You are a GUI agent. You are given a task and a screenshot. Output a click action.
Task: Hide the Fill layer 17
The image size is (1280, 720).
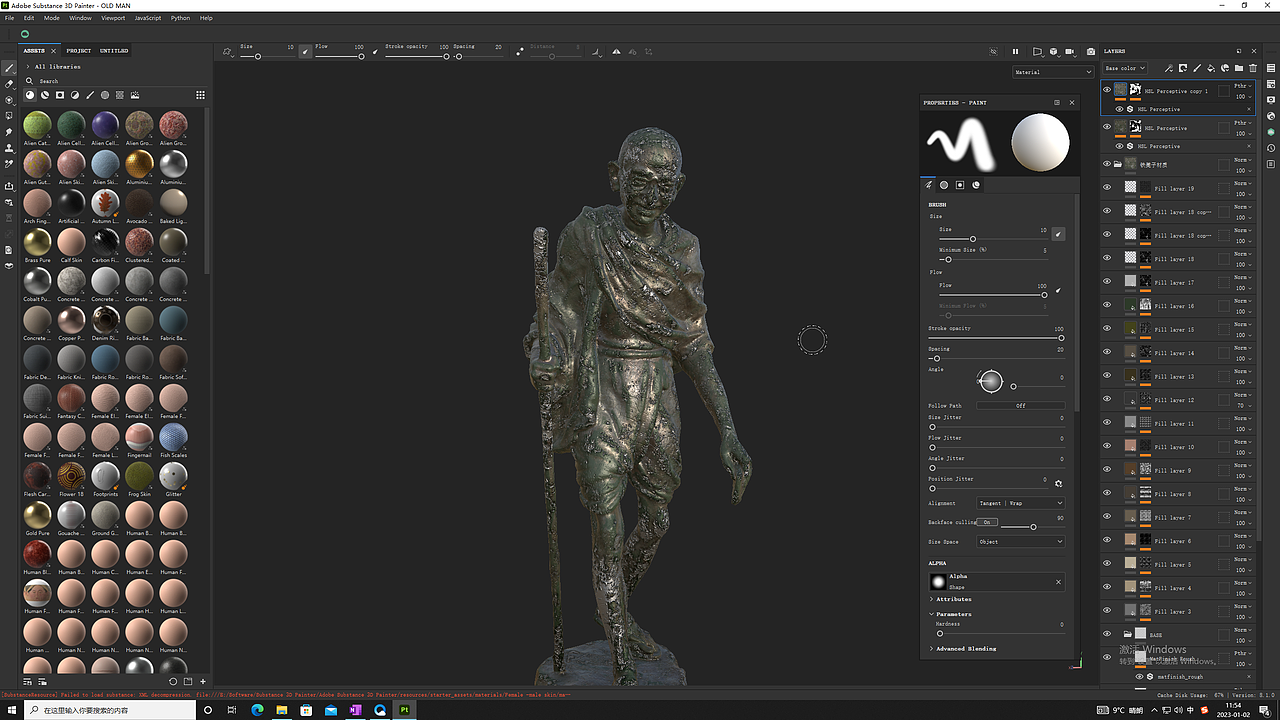[1107, 282]
